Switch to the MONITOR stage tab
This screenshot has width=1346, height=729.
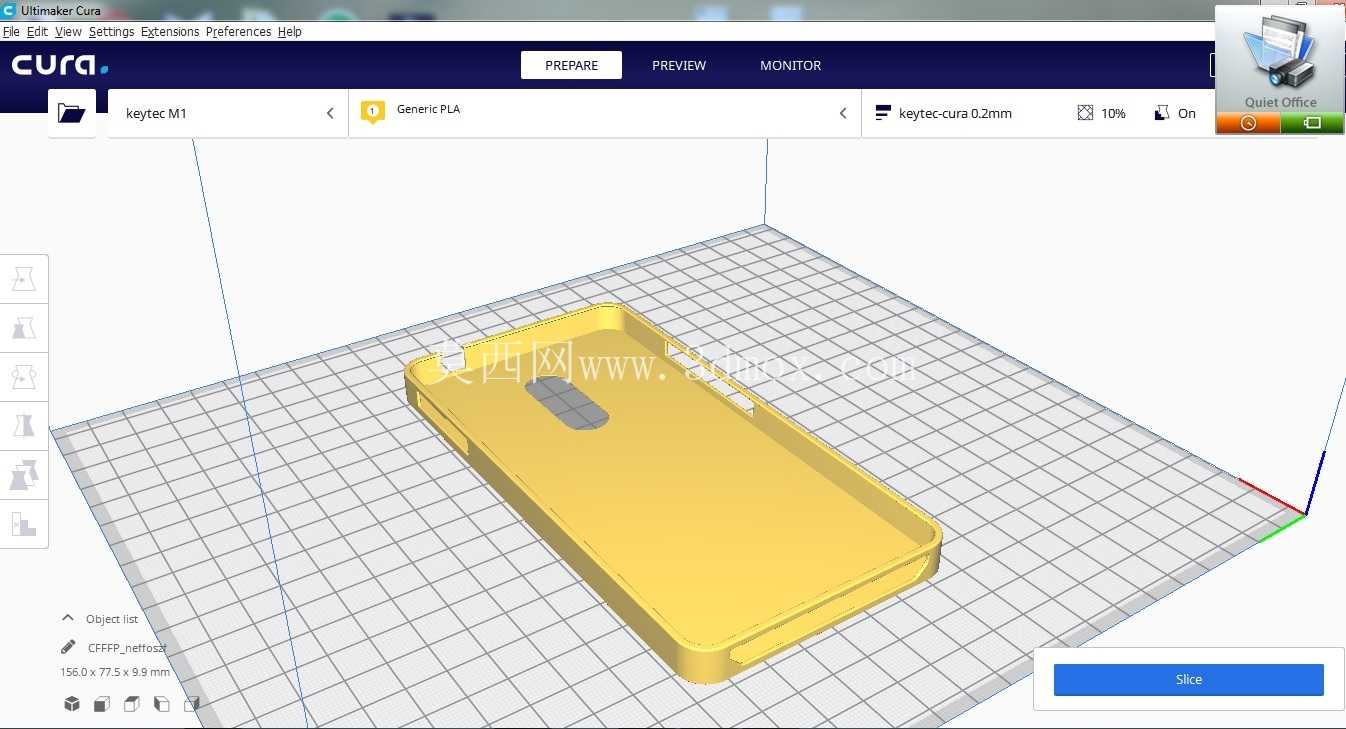pos(790,65)
